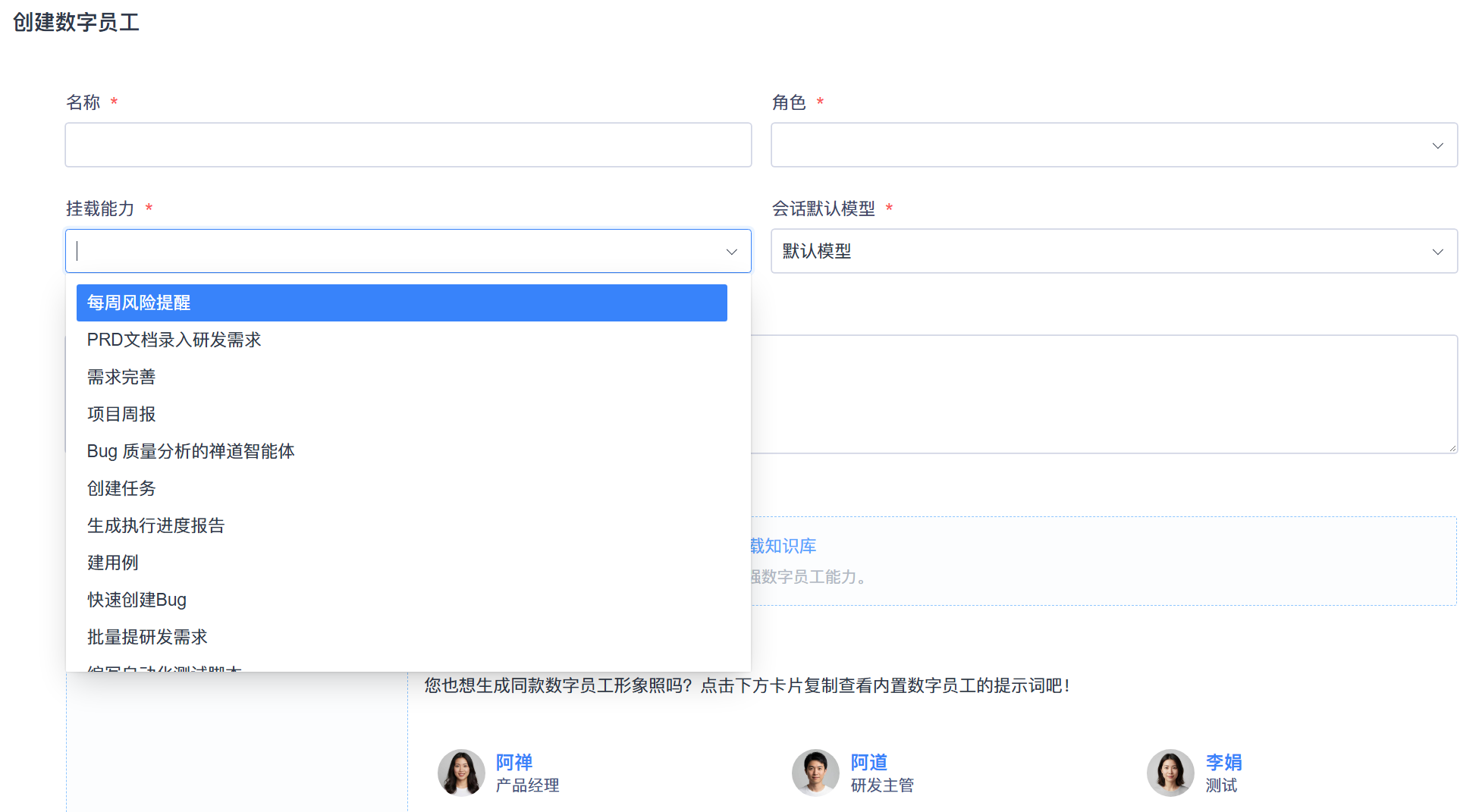The width and height of the screenshot is (1479, 812).
Task: Click the 产品经理 role text
Action: 528,785
